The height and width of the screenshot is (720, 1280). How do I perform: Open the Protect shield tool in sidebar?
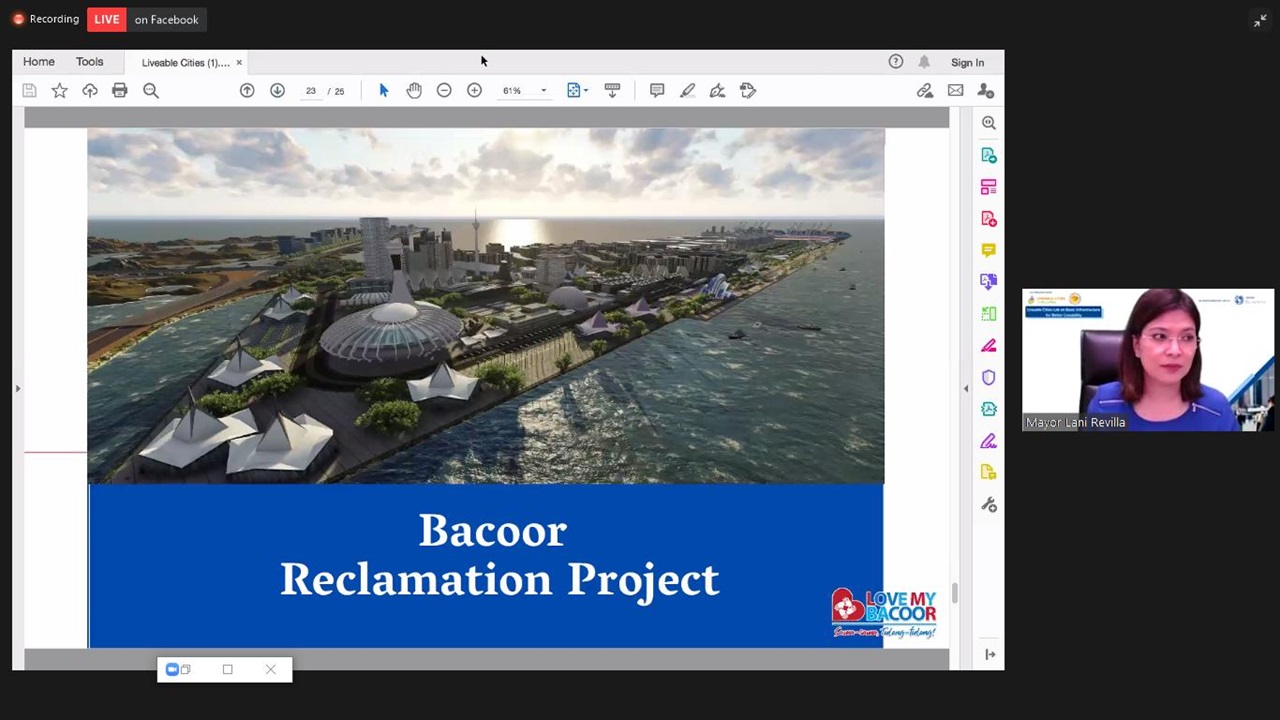click(x=988, y=377)
